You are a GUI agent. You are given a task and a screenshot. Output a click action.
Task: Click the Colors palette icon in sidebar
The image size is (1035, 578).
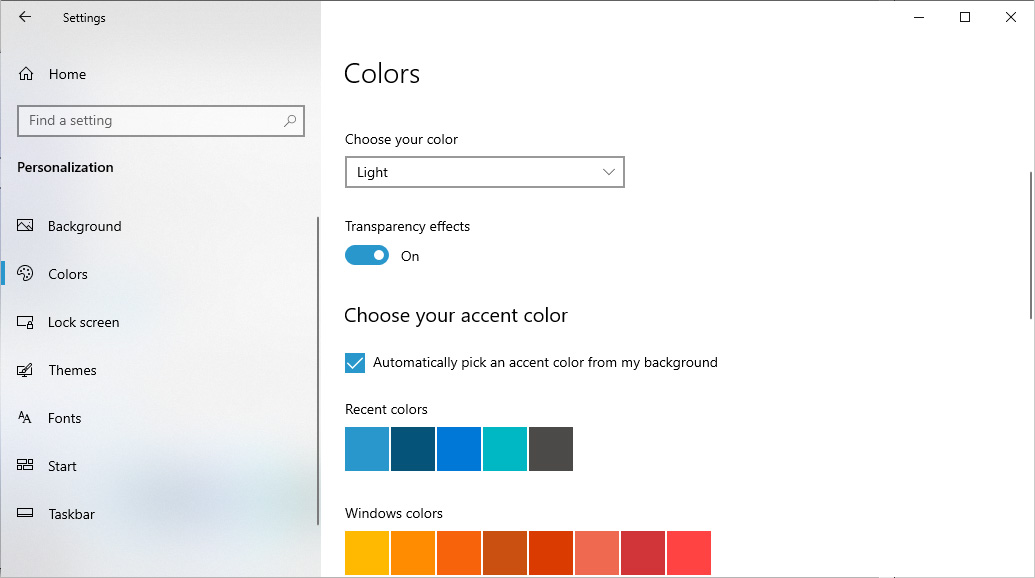pos(25,274)
